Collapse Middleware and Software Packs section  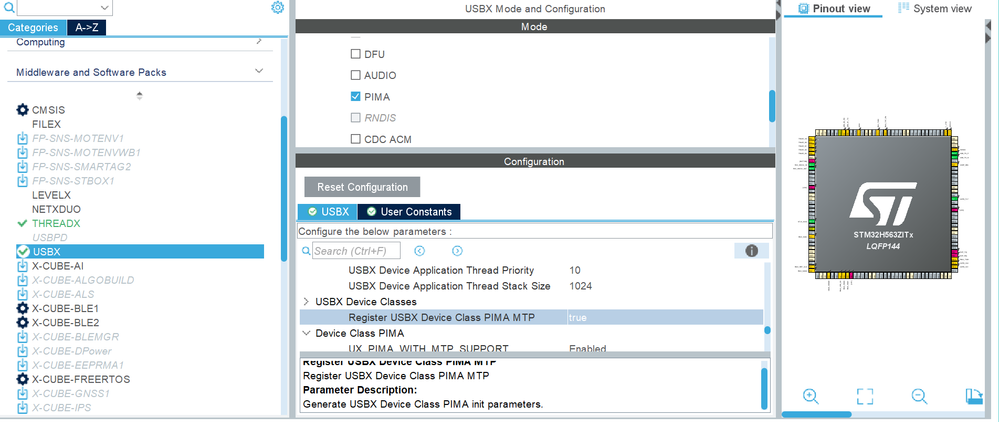click(259, 71)
